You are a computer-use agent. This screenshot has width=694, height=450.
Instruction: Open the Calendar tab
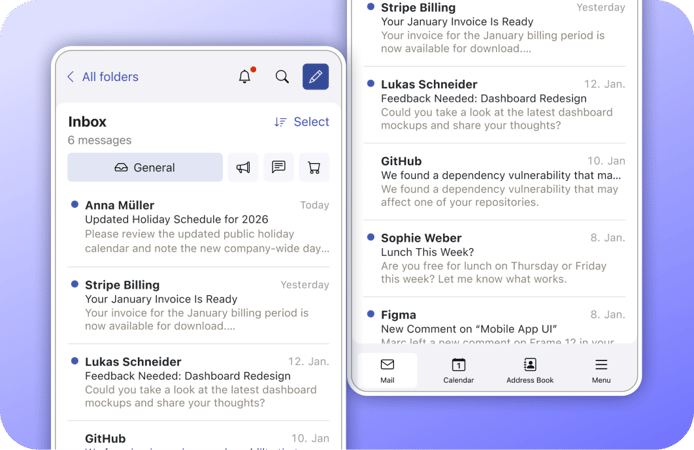[x=458, y=370]
